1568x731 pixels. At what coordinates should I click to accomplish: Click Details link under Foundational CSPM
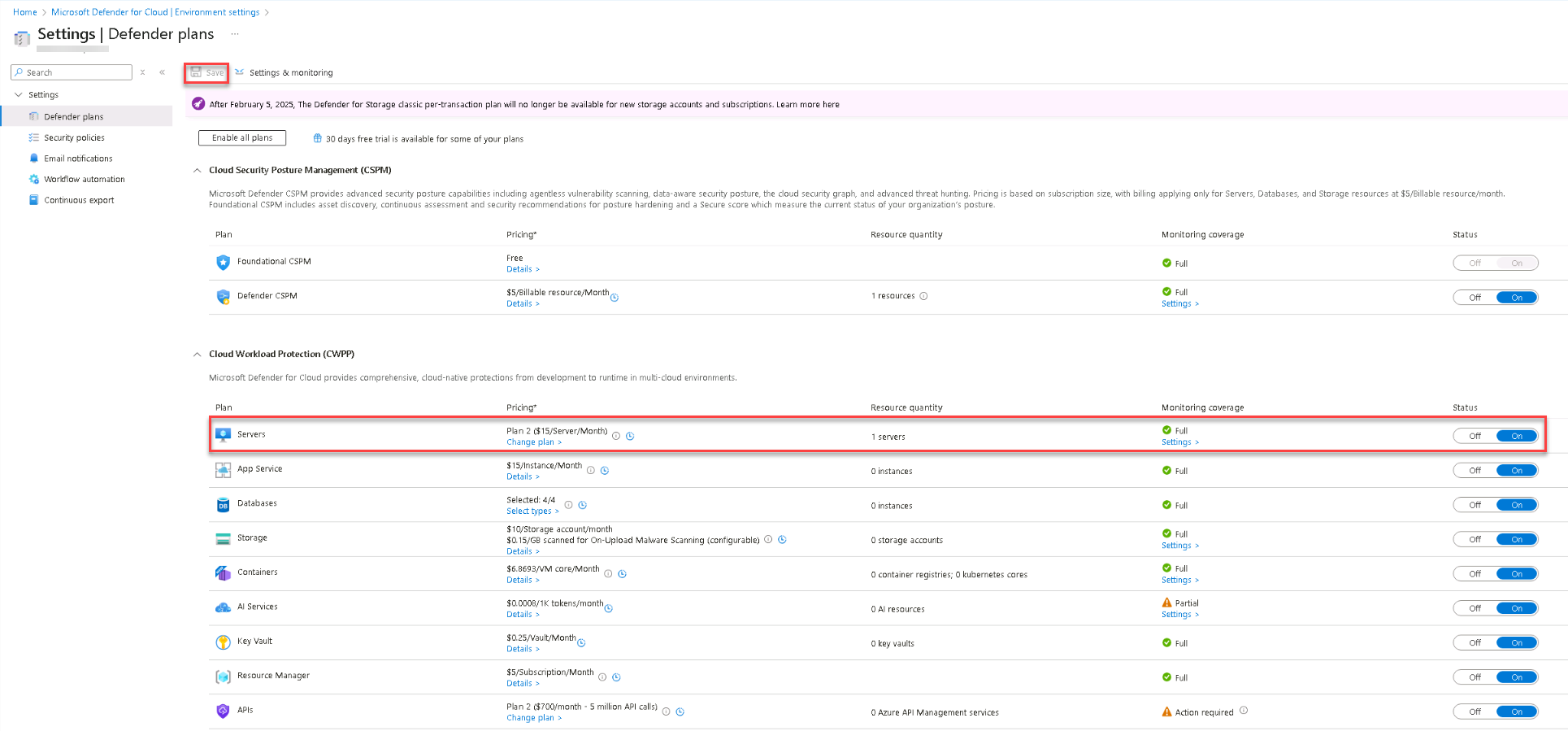pyautogui.click(x=523, y=269)
